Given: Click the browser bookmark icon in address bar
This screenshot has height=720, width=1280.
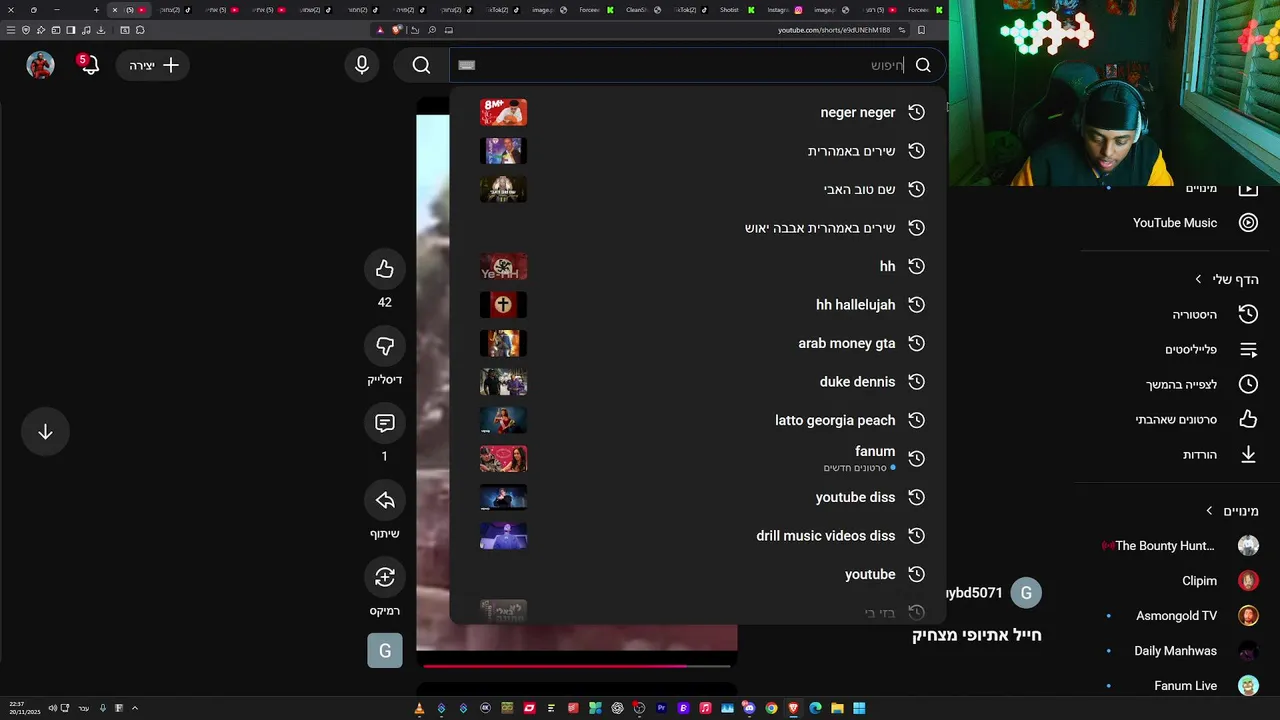Looking at the screenshot, I should tap(921, 30).
